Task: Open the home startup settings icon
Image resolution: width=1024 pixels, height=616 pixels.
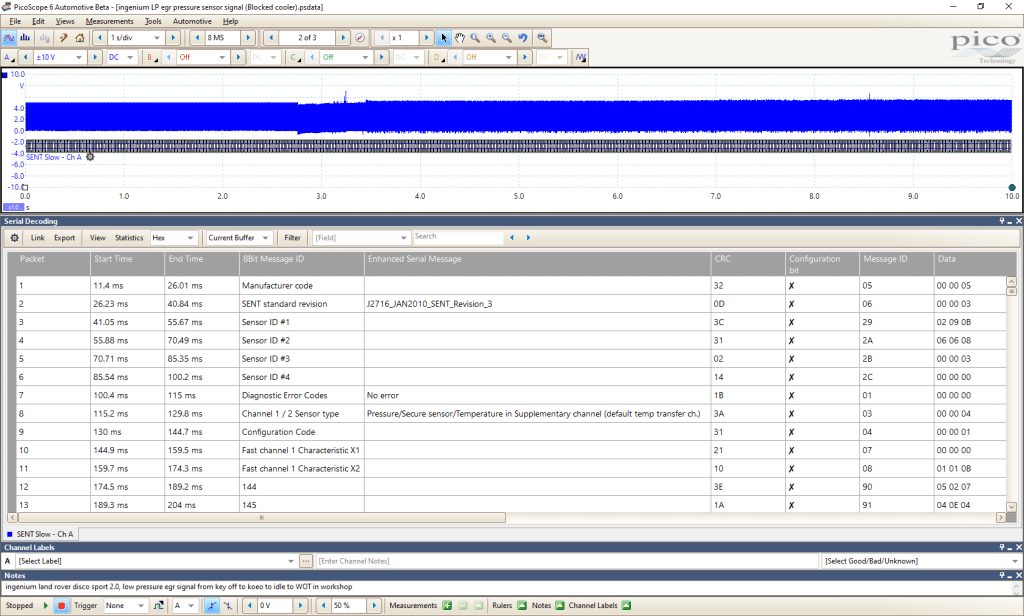Action: coord(80,38)
